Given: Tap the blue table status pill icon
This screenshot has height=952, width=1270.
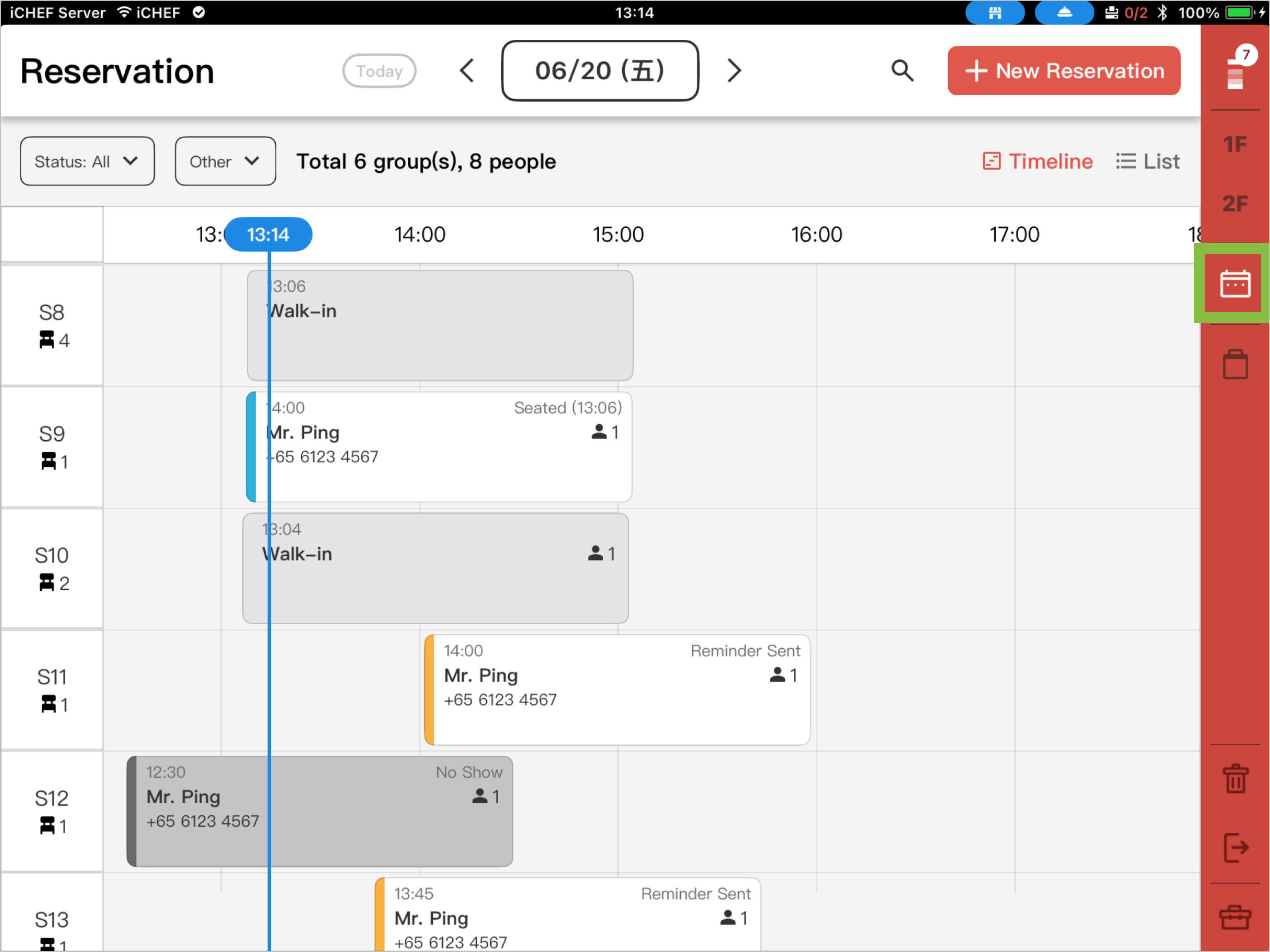Looking at the screenshot, I should point(994,13).
